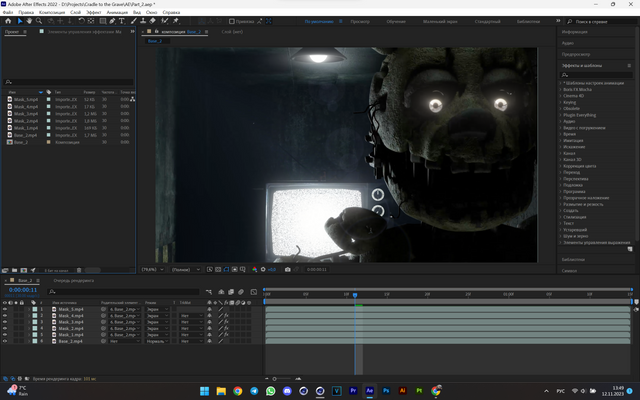Select the Hand tool in the toolbar

29,20
